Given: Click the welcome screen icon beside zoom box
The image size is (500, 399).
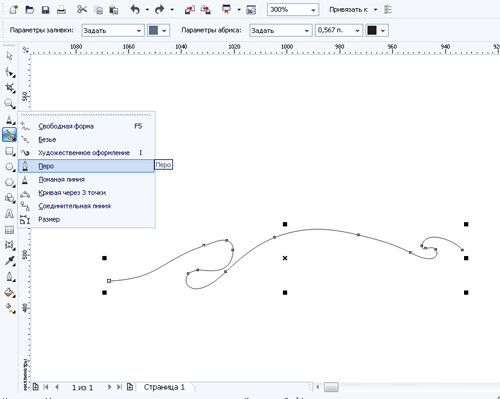Looking at the screenshot, I should pyautogui.click(x=251, y=10).
